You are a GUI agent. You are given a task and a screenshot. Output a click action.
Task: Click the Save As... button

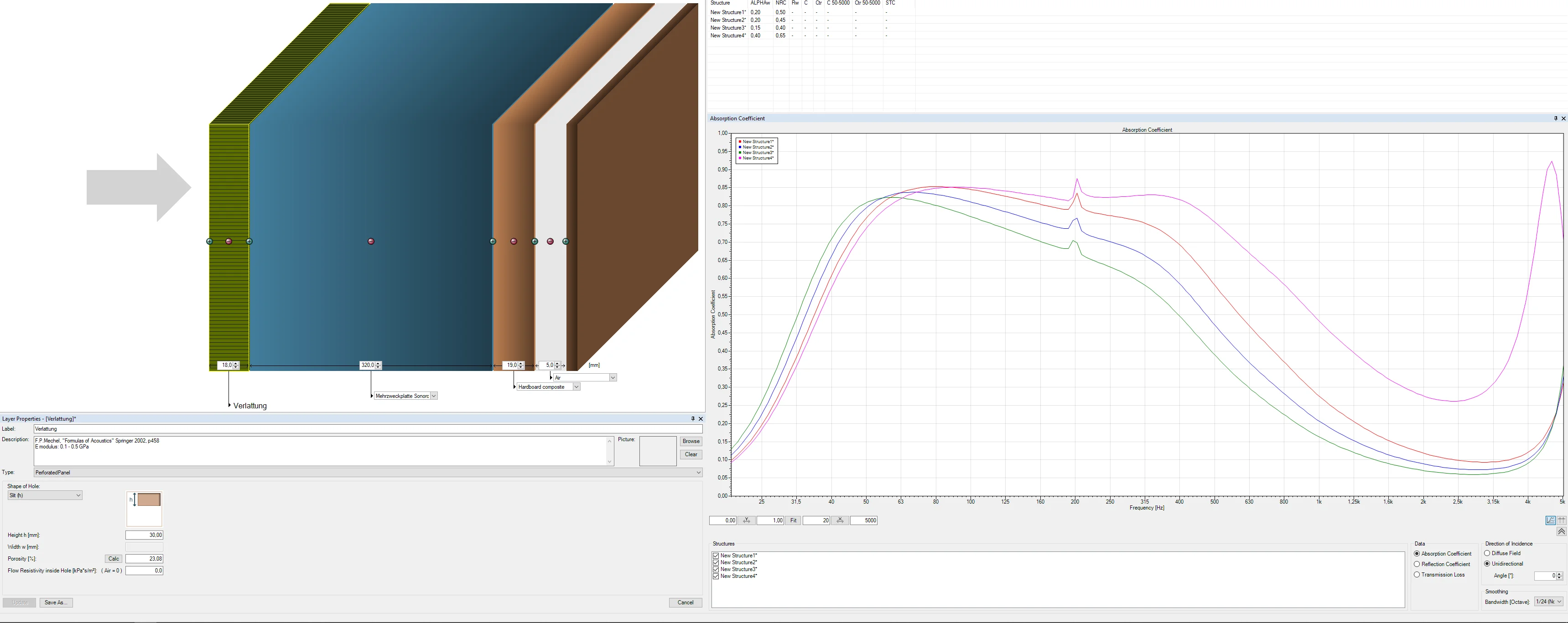coord(56,602)
